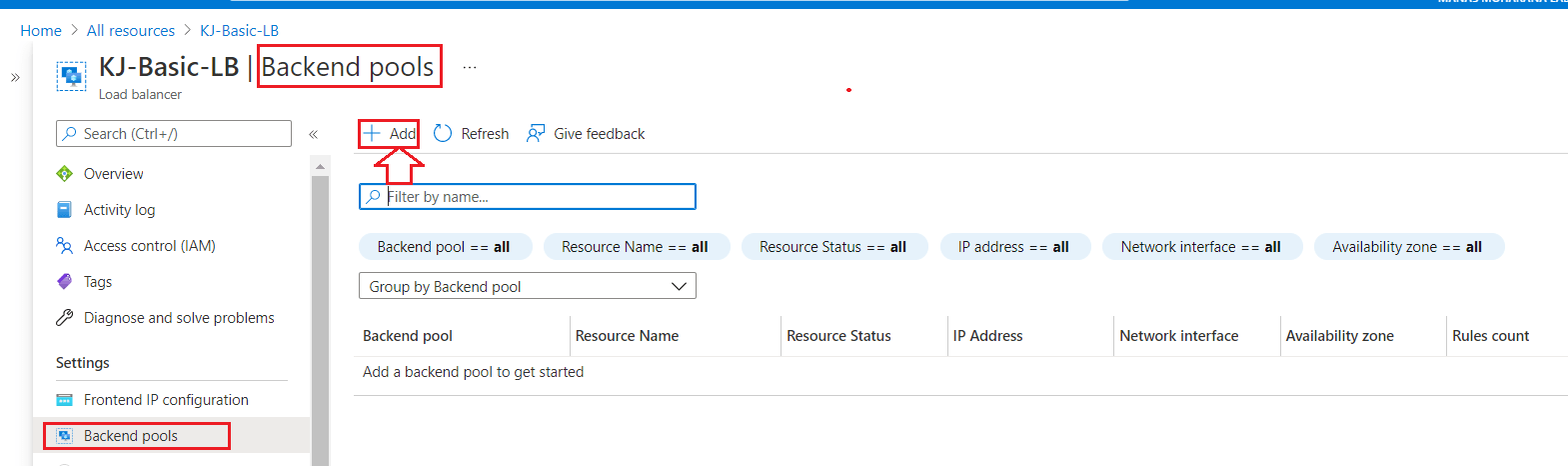This screenshot has height=466, width=1568.
Task: Click the Activity log icon
Action: point(65,210)
